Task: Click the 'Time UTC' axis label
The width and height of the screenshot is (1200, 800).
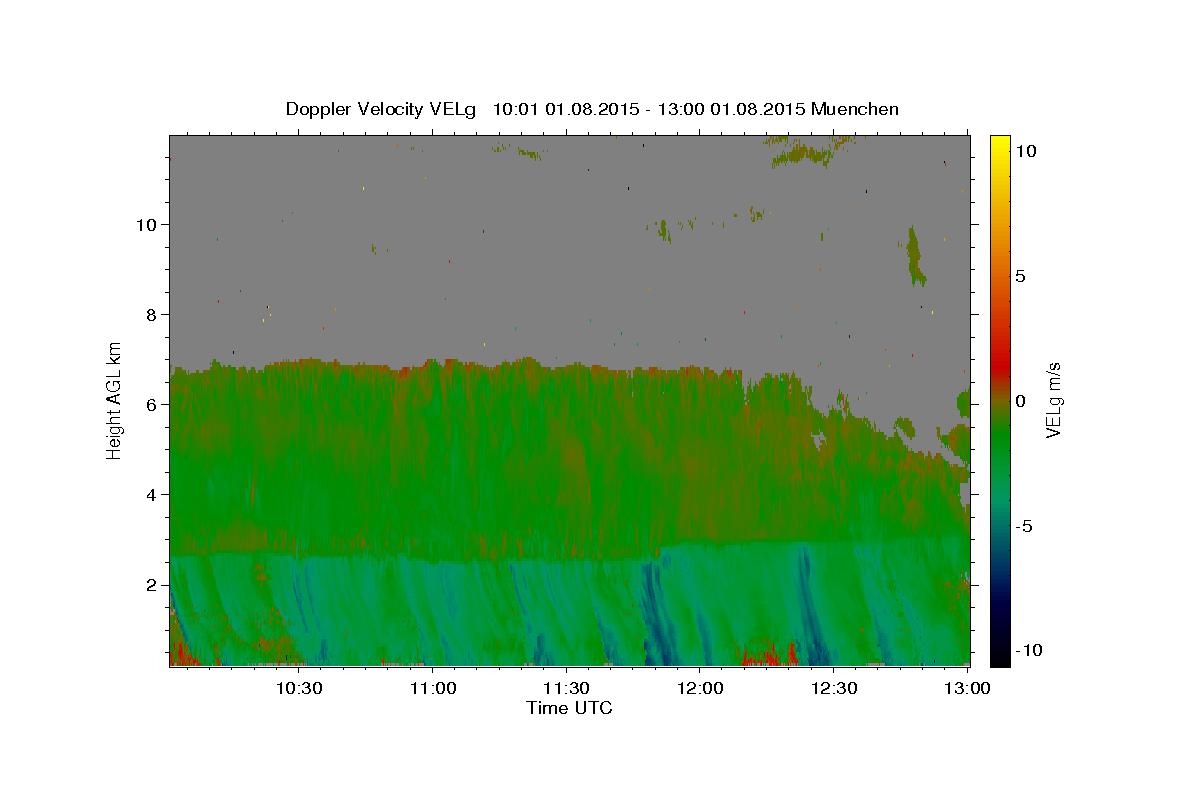Action: (x=569, y=708)
